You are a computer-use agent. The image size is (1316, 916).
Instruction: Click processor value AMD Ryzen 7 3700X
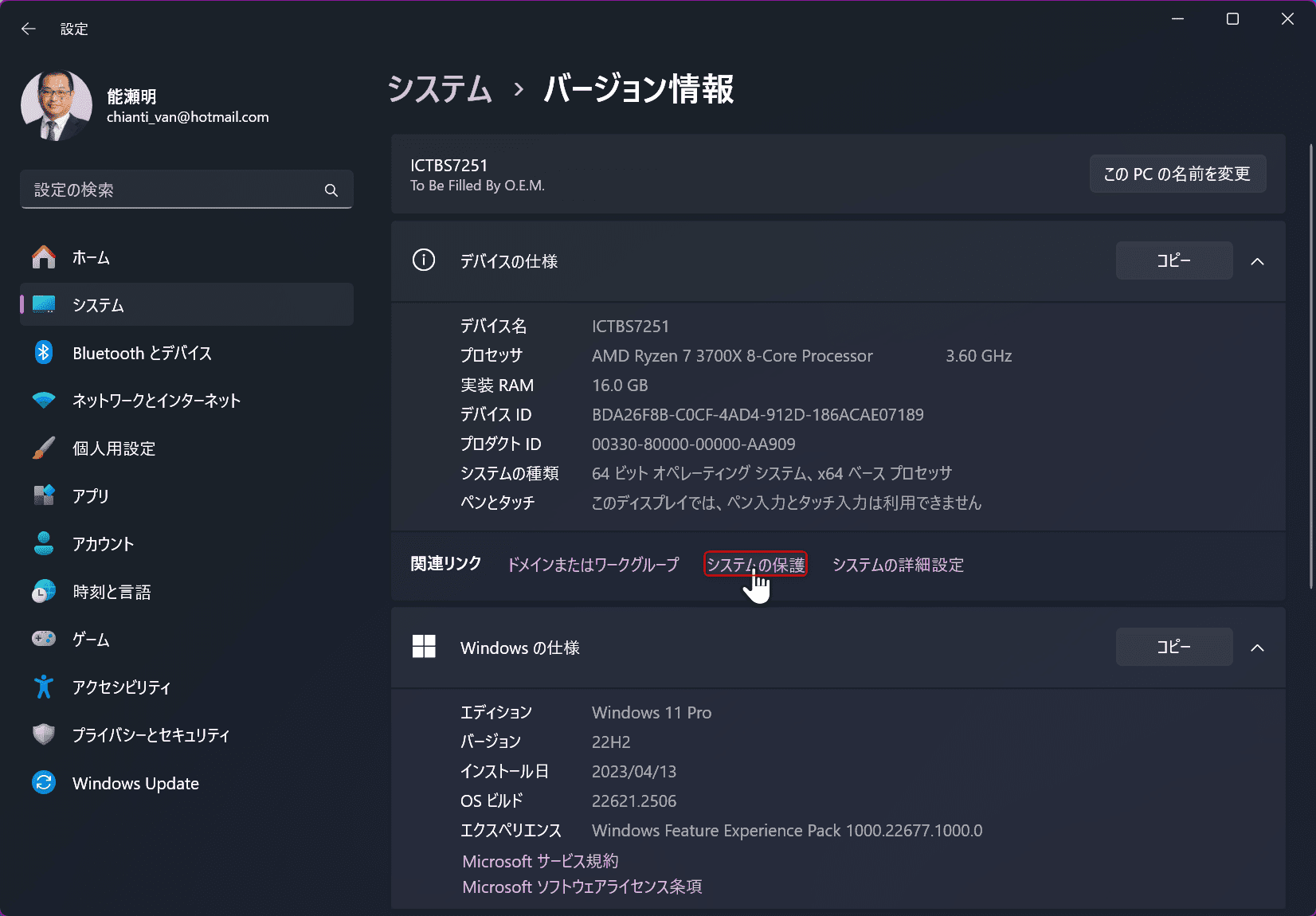tap(732, 356)
